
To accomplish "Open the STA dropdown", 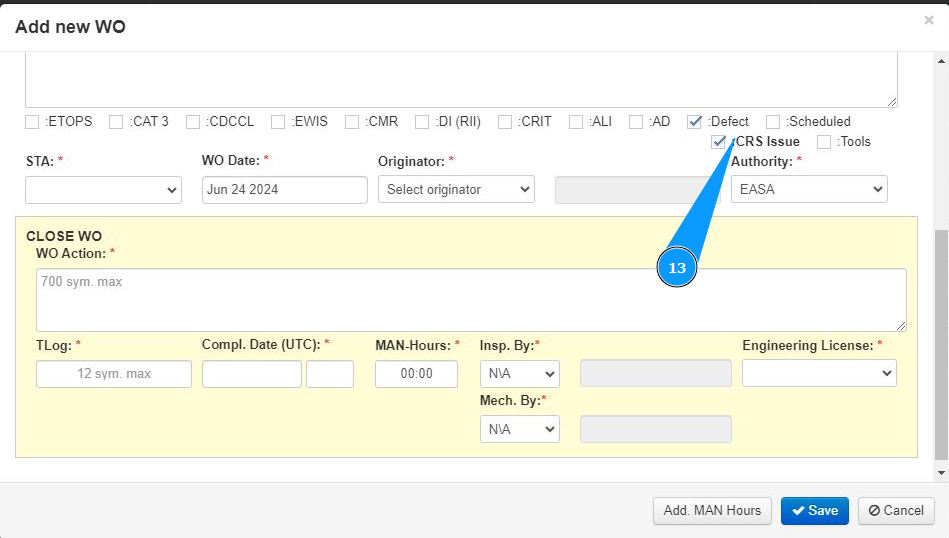I will pos(103,190).
